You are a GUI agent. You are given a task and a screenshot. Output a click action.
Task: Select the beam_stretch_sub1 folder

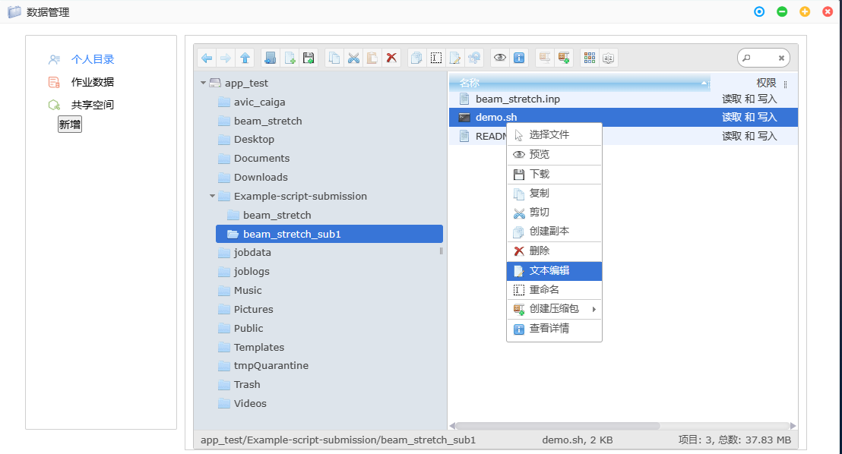click(329, 234)
